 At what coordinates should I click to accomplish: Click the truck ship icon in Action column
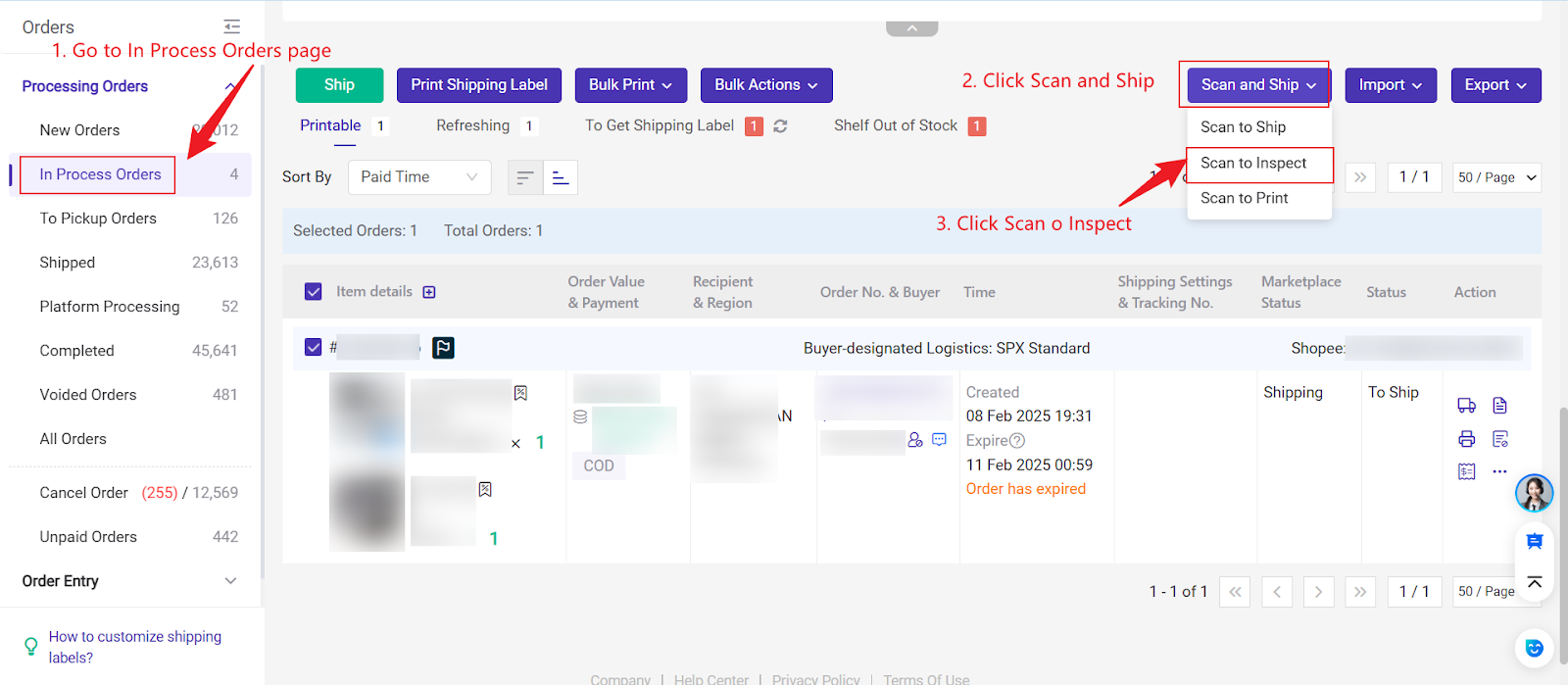click(1466, 406)
